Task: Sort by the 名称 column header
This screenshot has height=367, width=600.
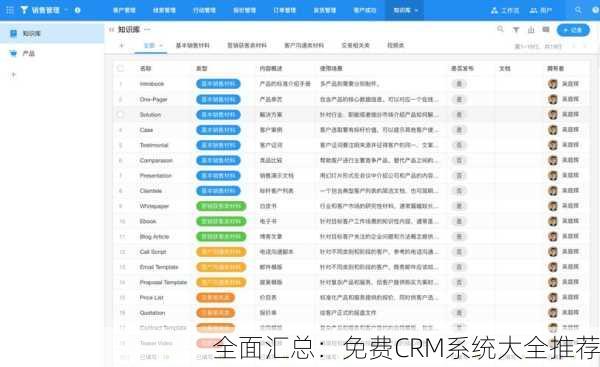Action: 145,69
